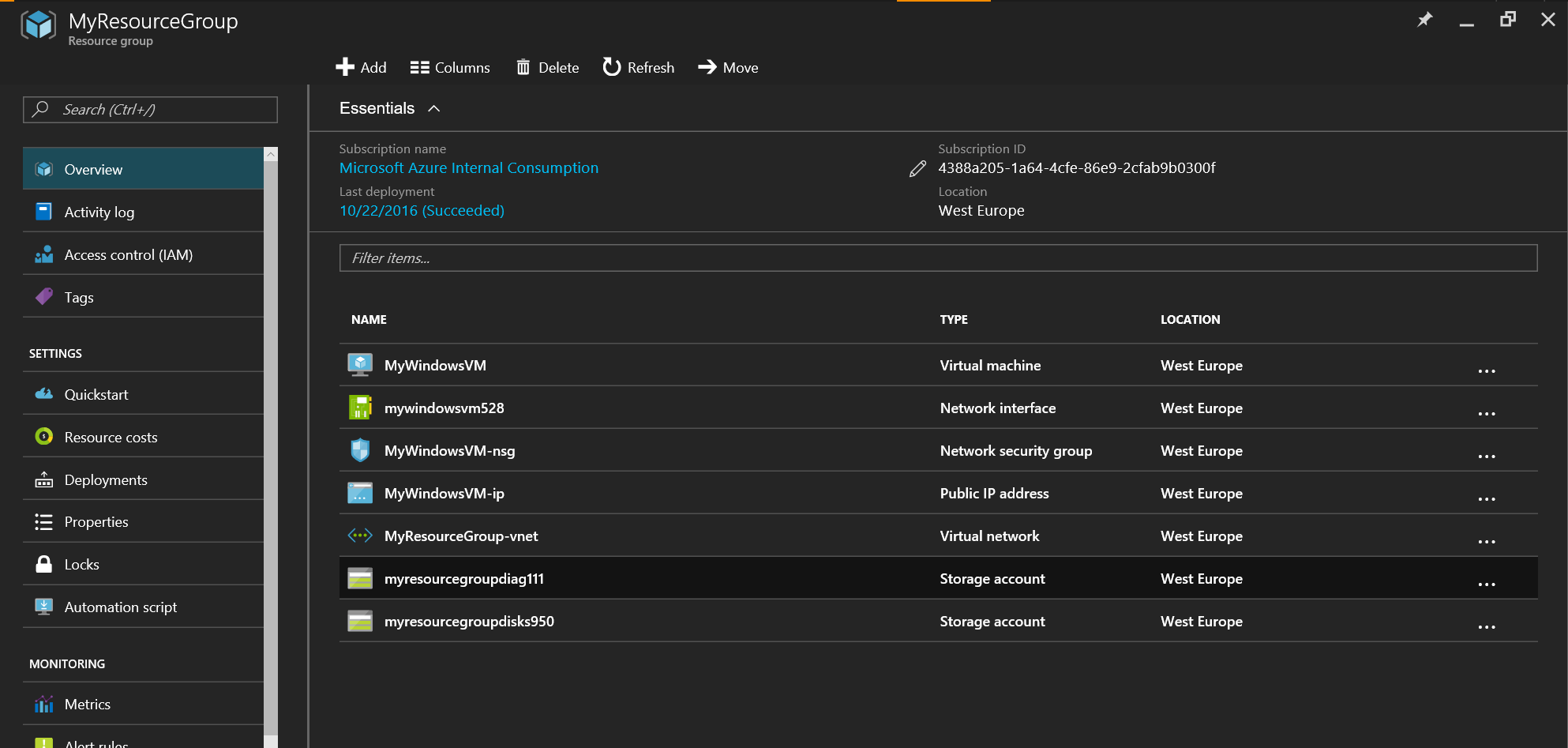Open ellipsis menu for MyResourceGroup-vnet row

[x=1487, y=541]
